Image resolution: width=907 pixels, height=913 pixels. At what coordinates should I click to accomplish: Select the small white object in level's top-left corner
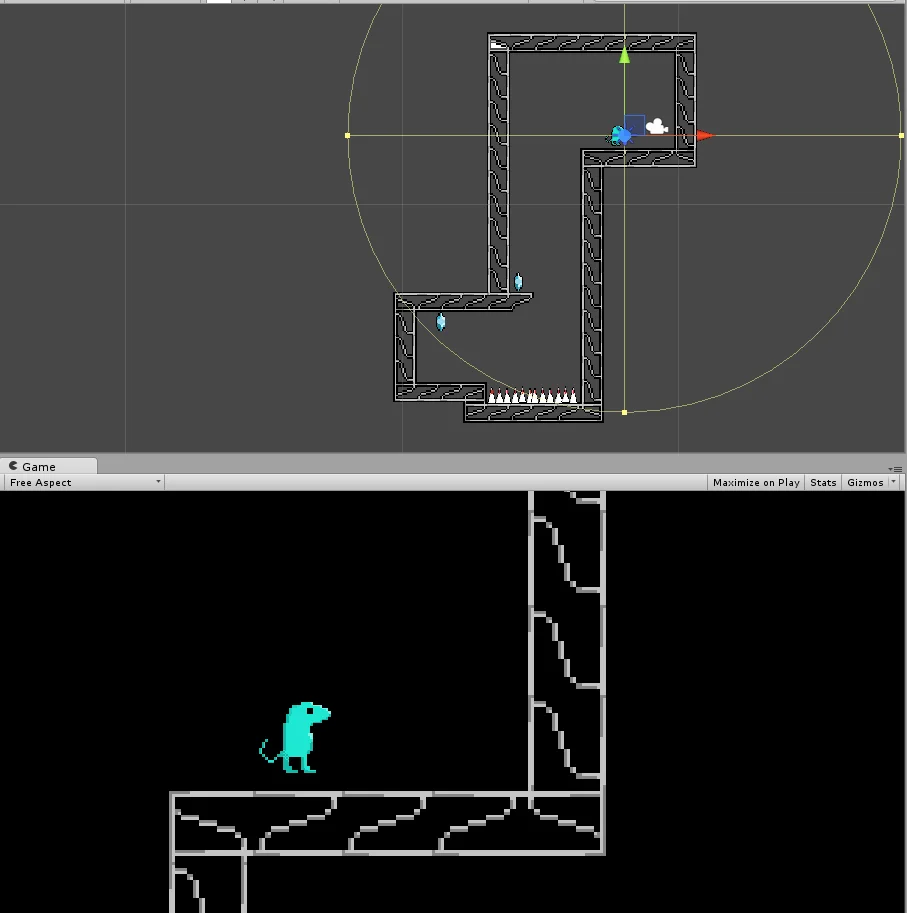click(x=496, y=45)
